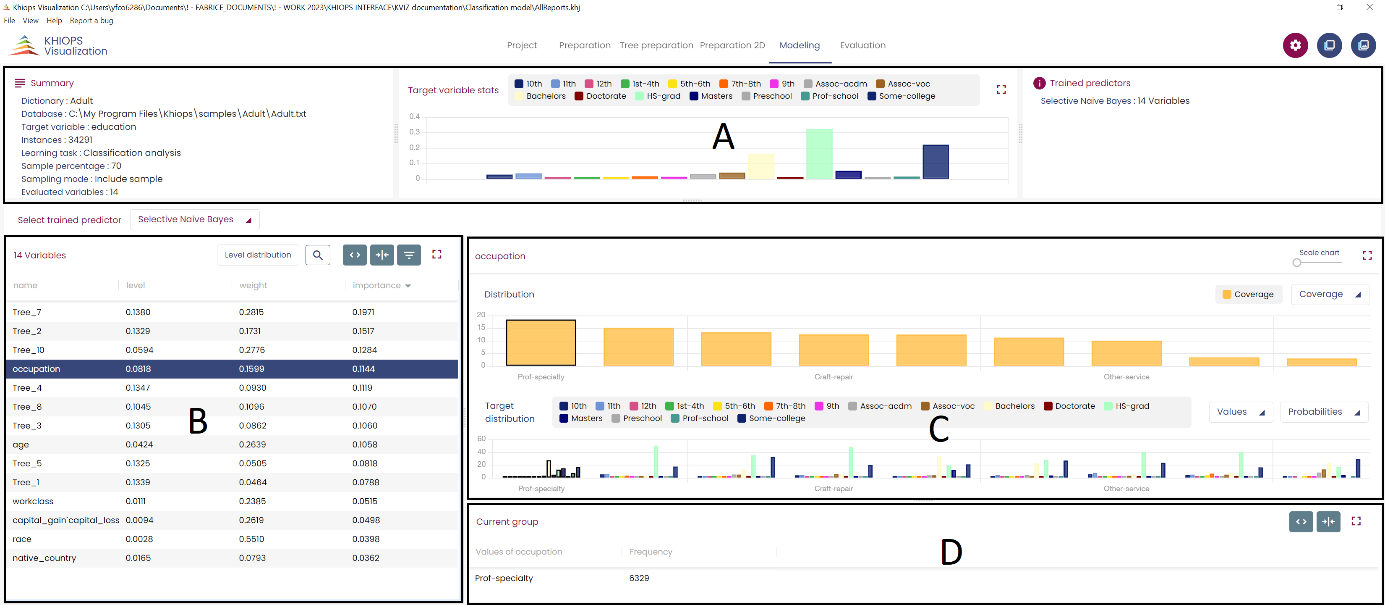This screenshot has width=1385, height=605.
Task: Open the settings gear icon
Action: click(1296, 45)
